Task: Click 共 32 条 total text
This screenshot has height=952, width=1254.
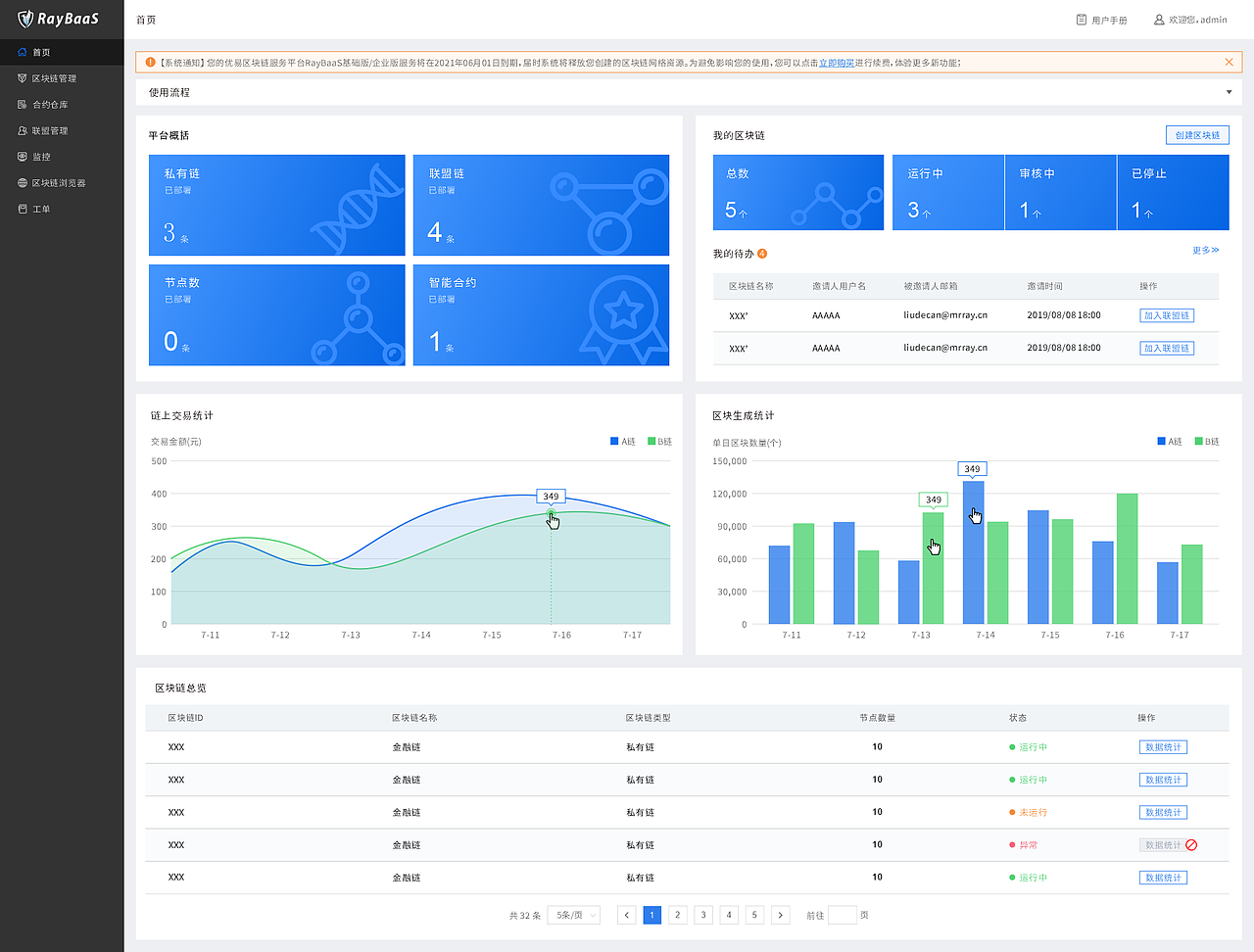Action: pos(525,916)
